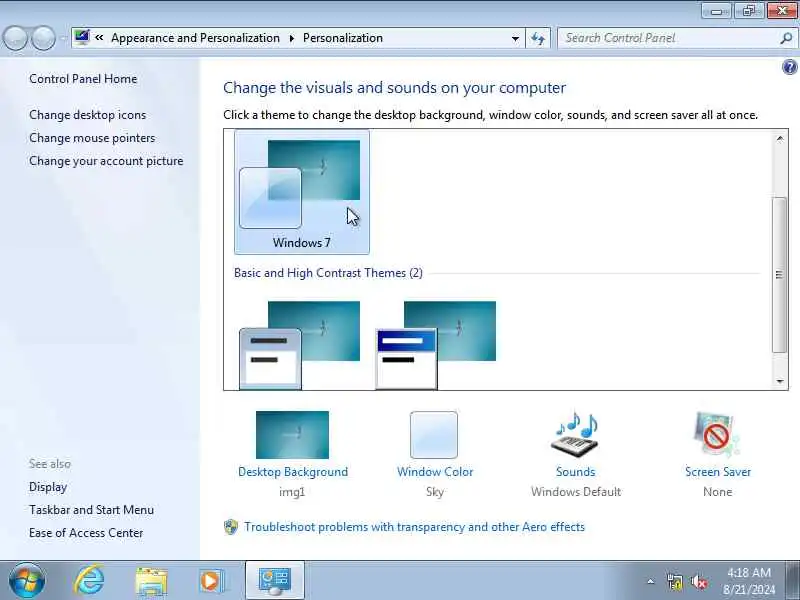This screenshot has height=600, width=800.
Task: Open Change desktop icons link
Action: (88, 115)
